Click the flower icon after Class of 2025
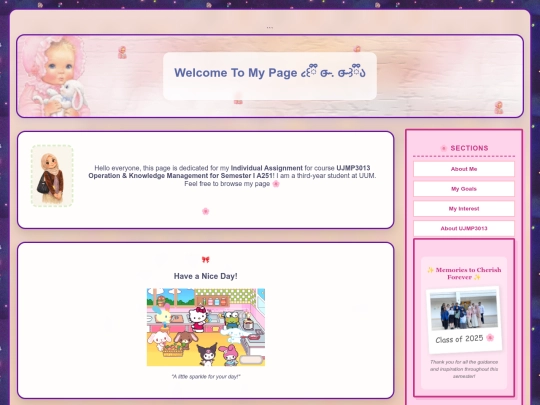Image resolution: width=540 pixels, height=405 pixels. click(x=490, y=338)
